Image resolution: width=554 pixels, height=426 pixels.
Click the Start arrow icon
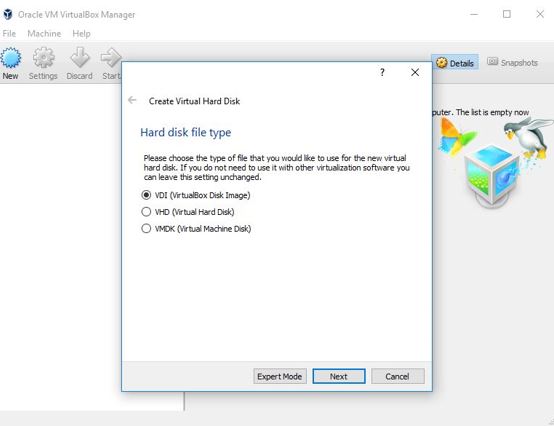pyautogui.click(x=111, y=58)
